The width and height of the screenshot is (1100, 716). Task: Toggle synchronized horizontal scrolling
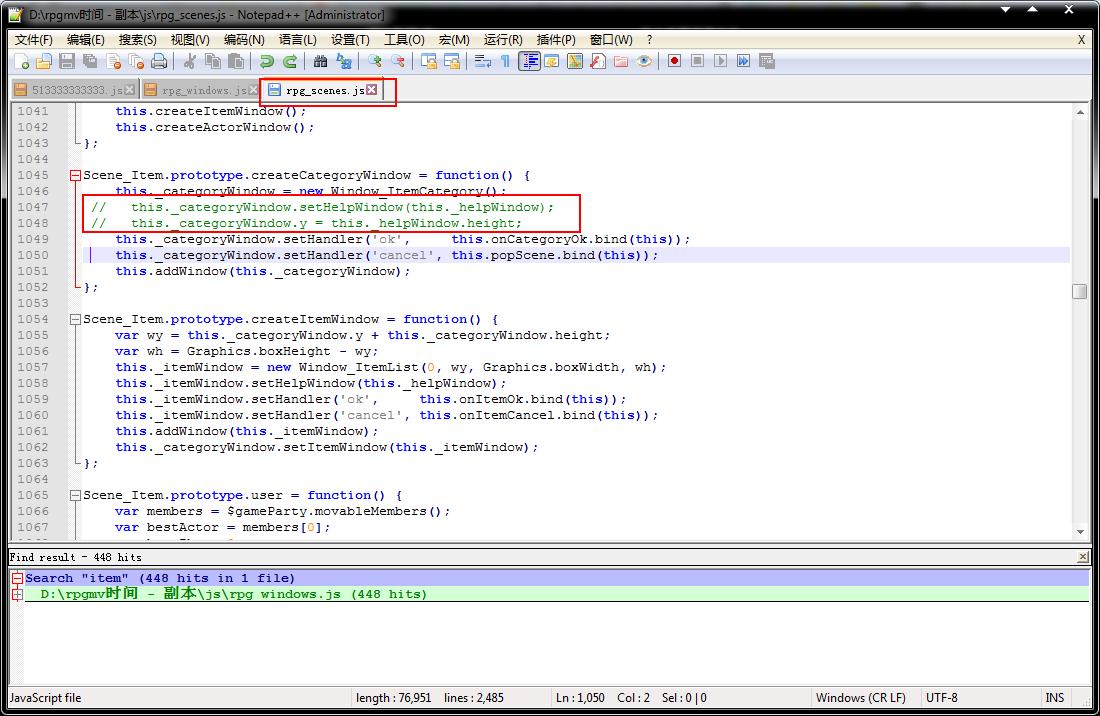(x=452, y=62)
